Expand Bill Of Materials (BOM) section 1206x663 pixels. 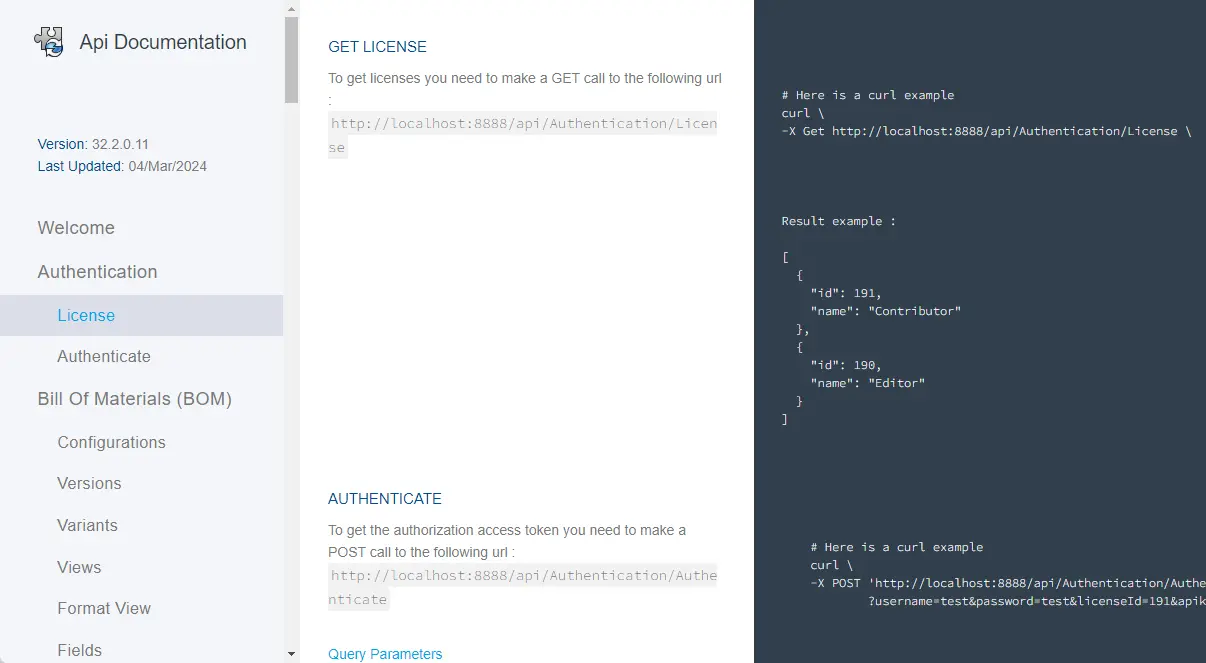click(134, 399)
